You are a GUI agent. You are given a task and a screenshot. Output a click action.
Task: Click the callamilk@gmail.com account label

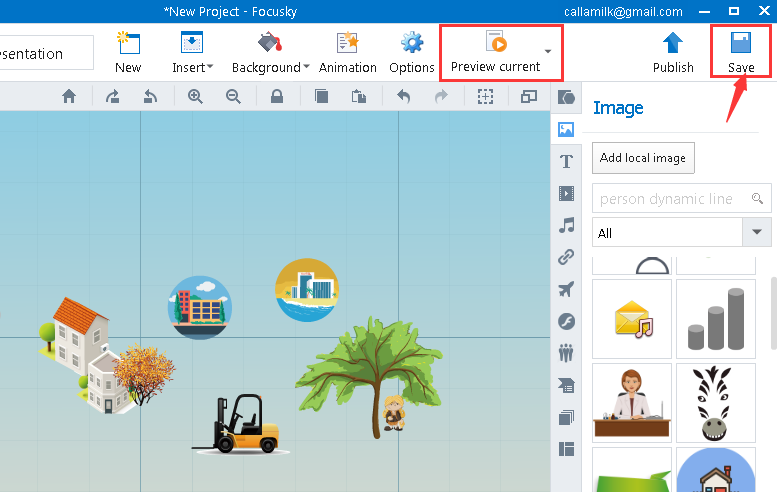click(x=623, y=11)
